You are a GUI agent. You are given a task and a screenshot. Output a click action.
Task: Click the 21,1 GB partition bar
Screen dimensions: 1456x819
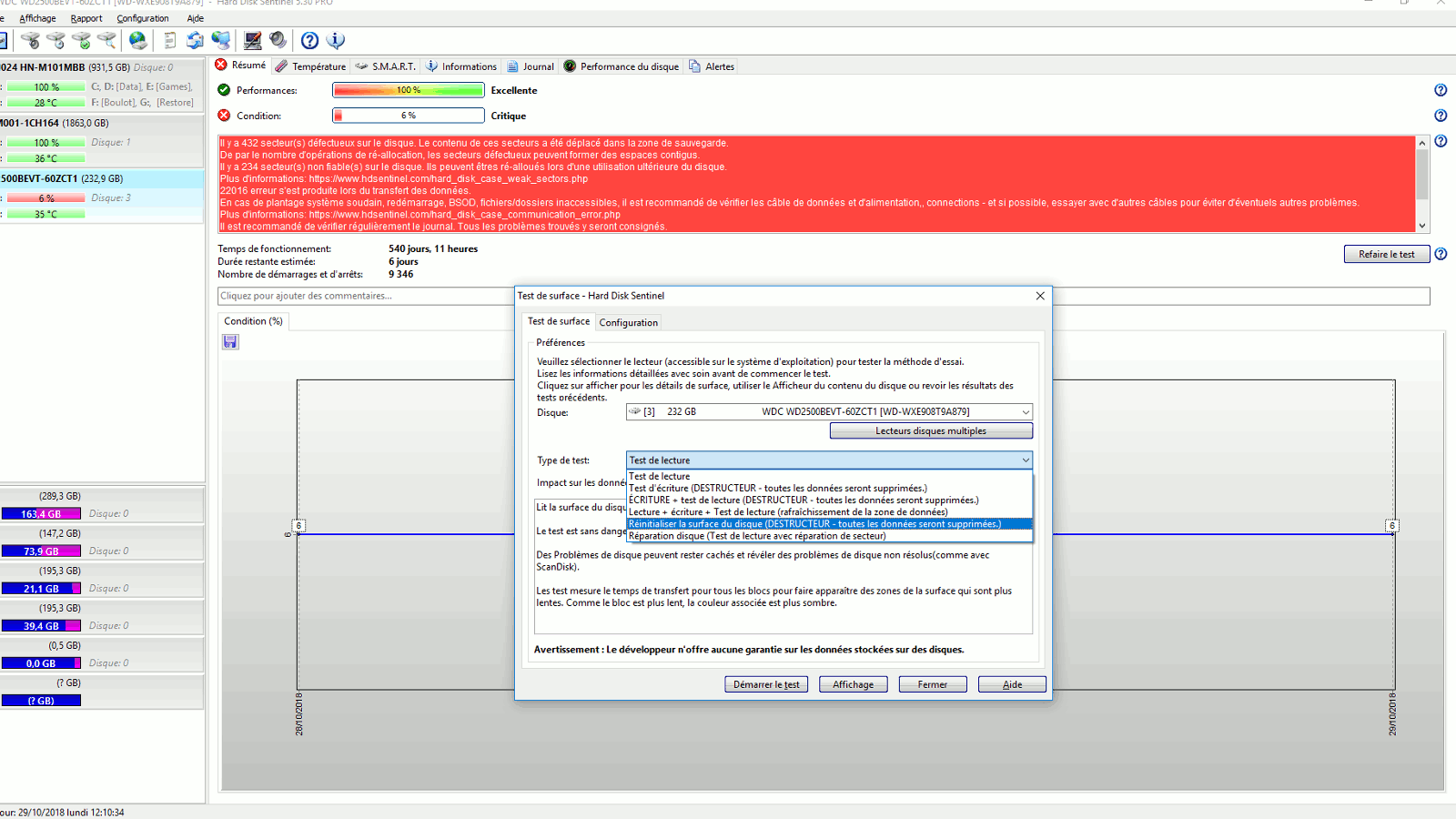[x=41, y=588]
